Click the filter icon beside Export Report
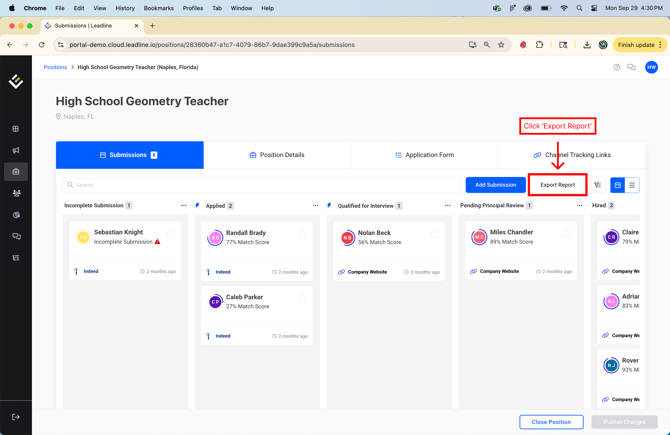670x435 pixels. tap(597, 185)
